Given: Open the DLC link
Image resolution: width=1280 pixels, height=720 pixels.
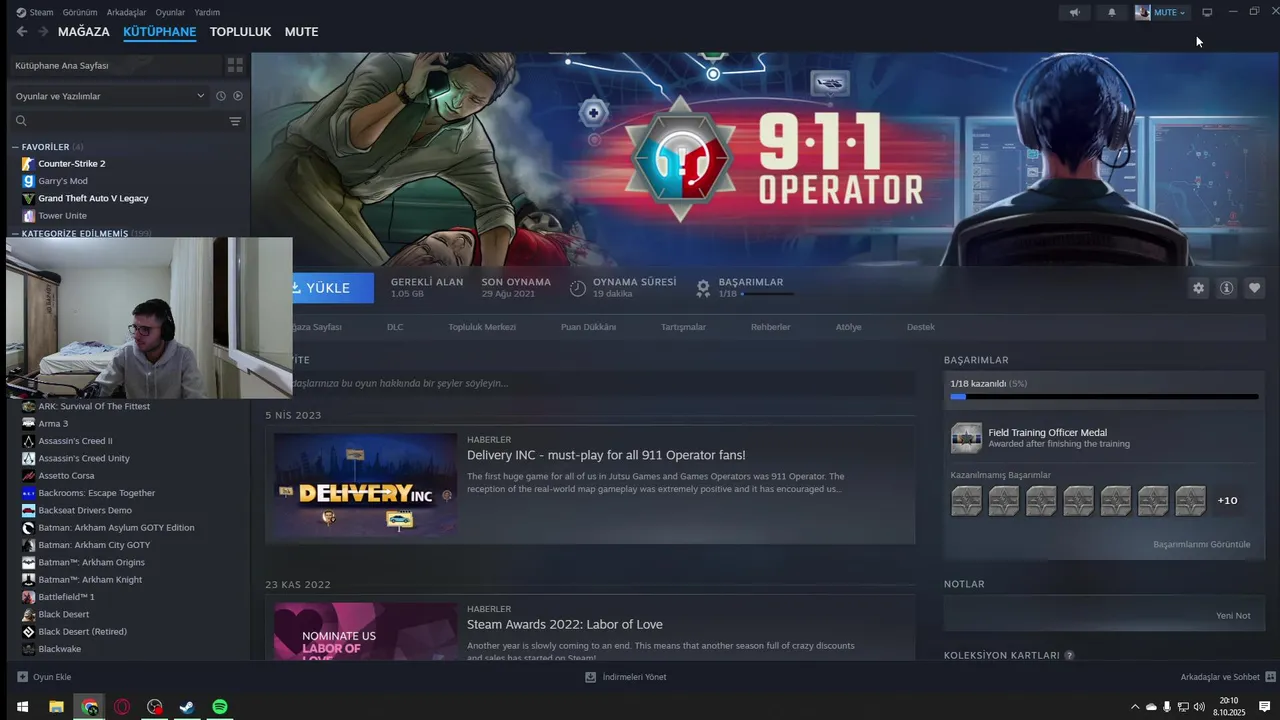Looking at the screenshot, I should pos(395,327).
